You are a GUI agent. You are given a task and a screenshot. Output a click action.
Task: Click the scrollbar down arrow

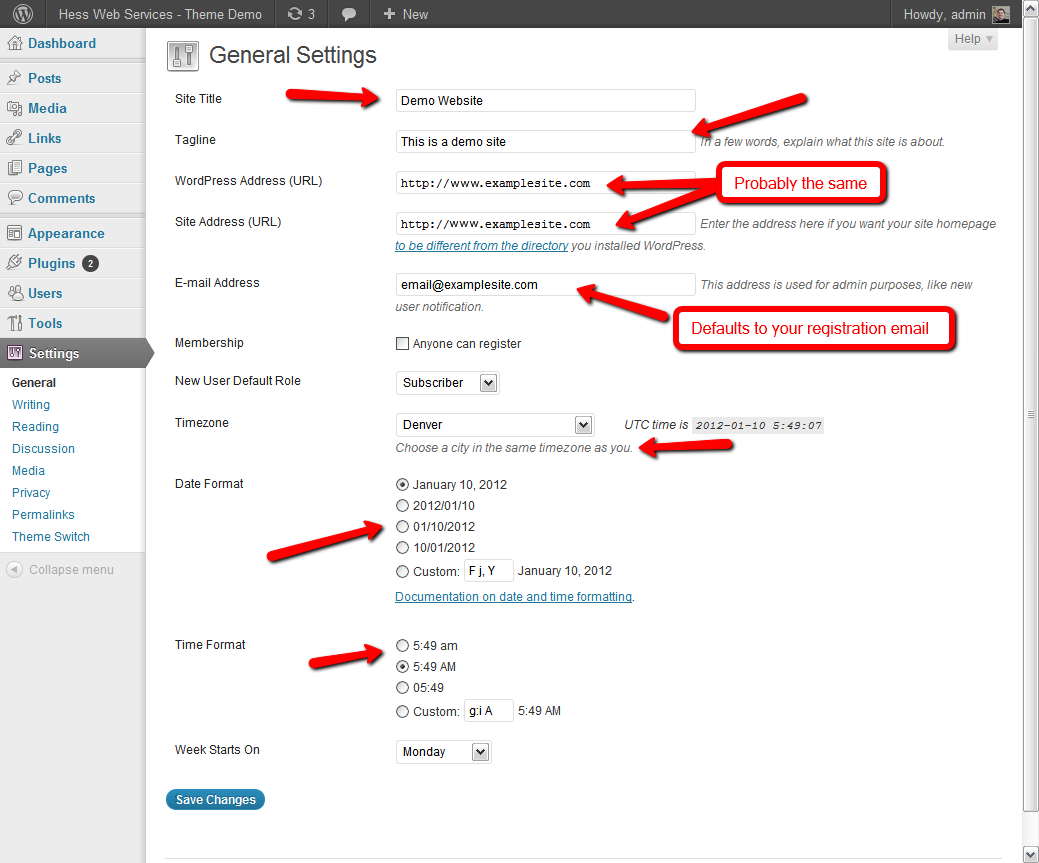[1030, 854]
